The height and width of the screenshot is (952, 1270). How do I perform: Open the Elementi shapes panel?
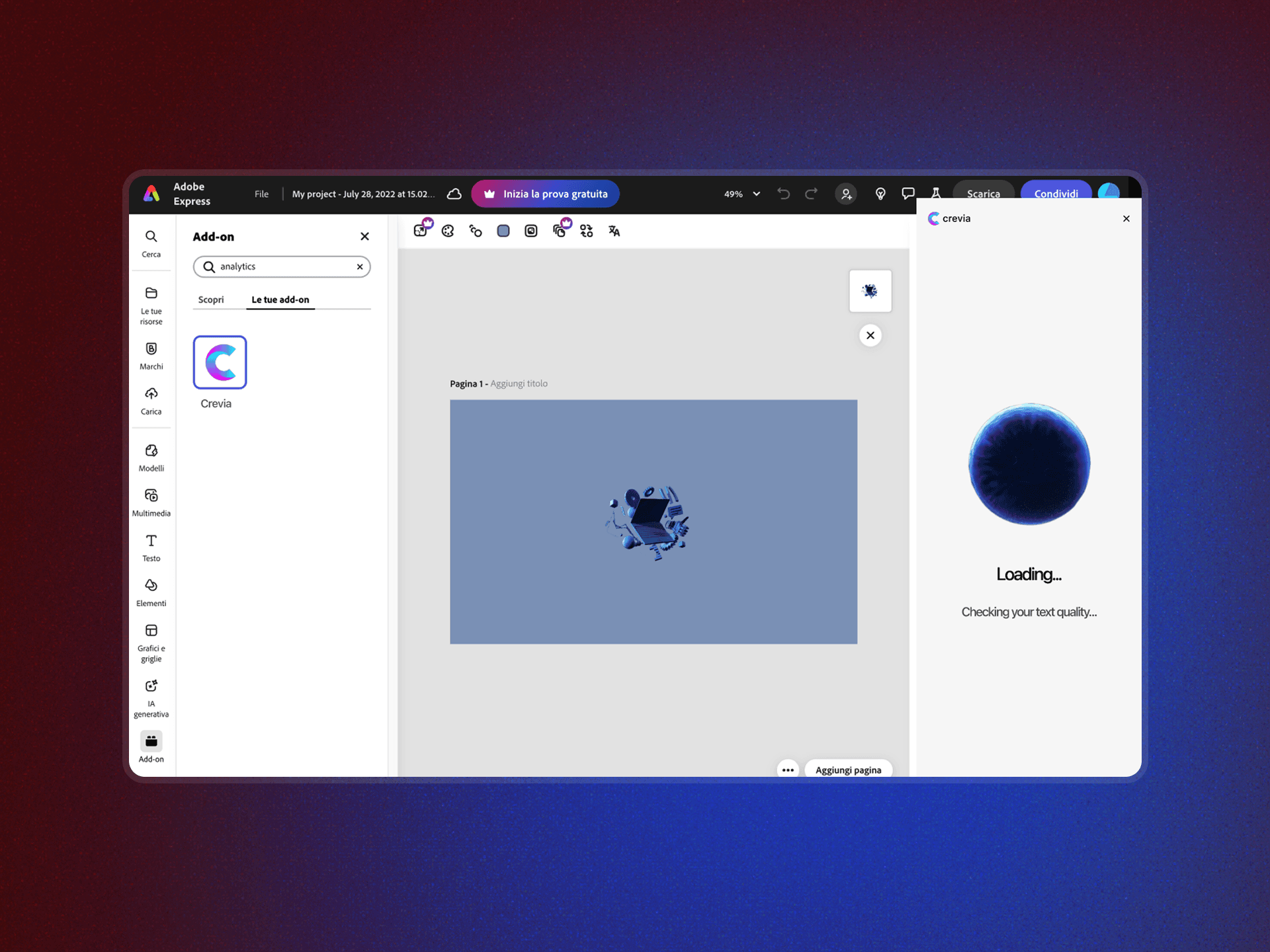coord(151,586)
